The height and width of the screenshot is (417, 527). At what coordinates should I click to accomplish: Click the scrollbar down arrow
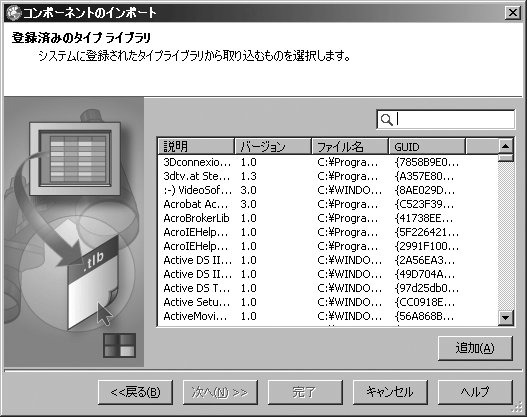505,317
